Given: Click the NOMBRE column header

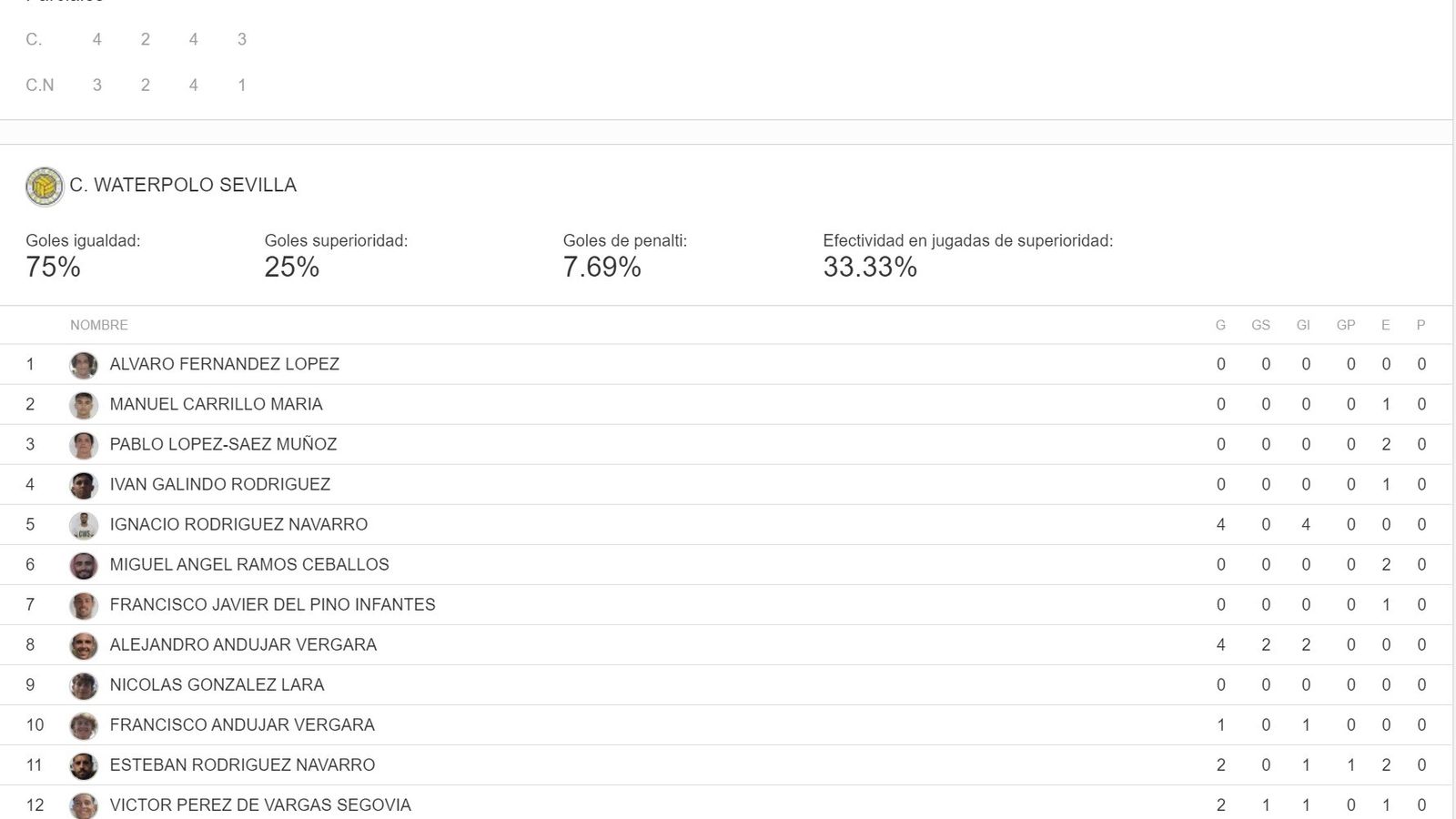Looking at the screenshot, I should click(x=99, y=325).
